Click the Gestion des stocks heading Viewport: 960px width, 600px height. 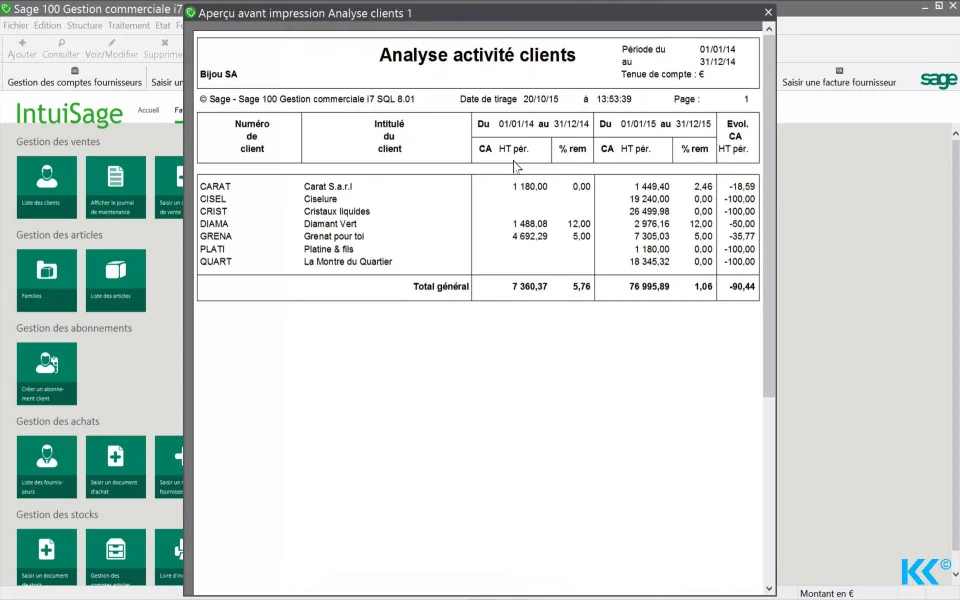click(57, 515)
